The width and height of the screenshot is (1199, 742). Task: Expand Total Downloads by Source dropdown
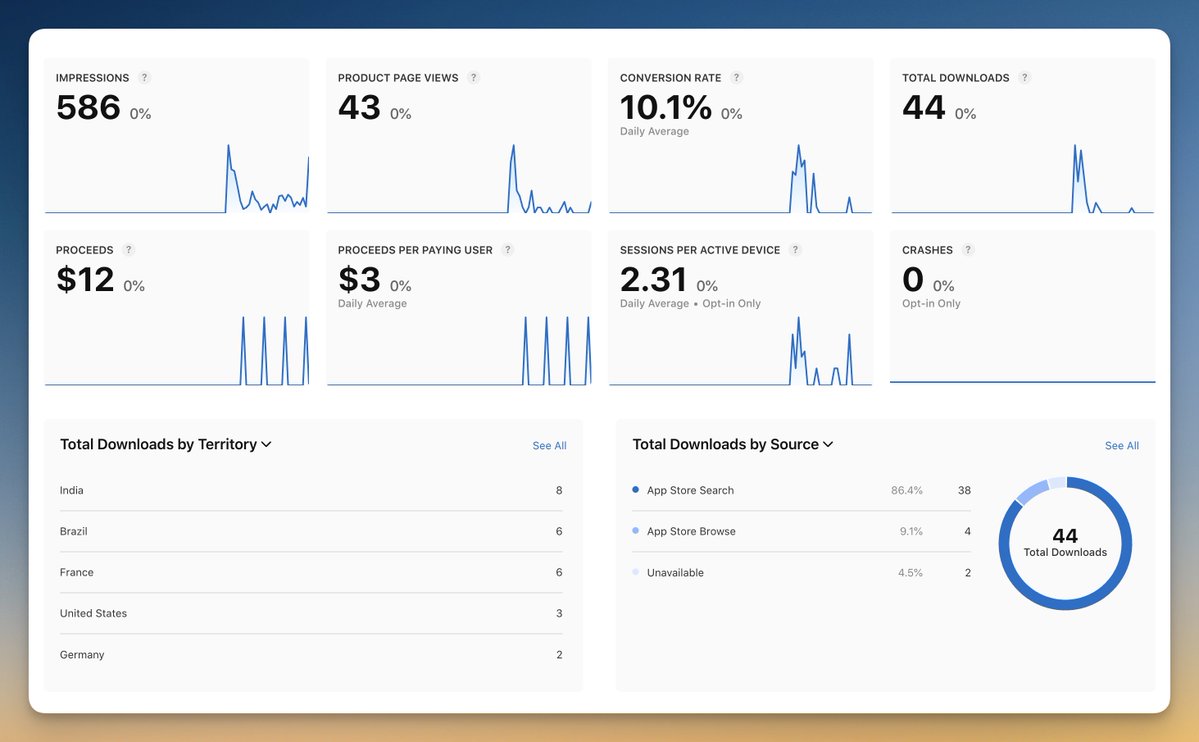[733, 444]
